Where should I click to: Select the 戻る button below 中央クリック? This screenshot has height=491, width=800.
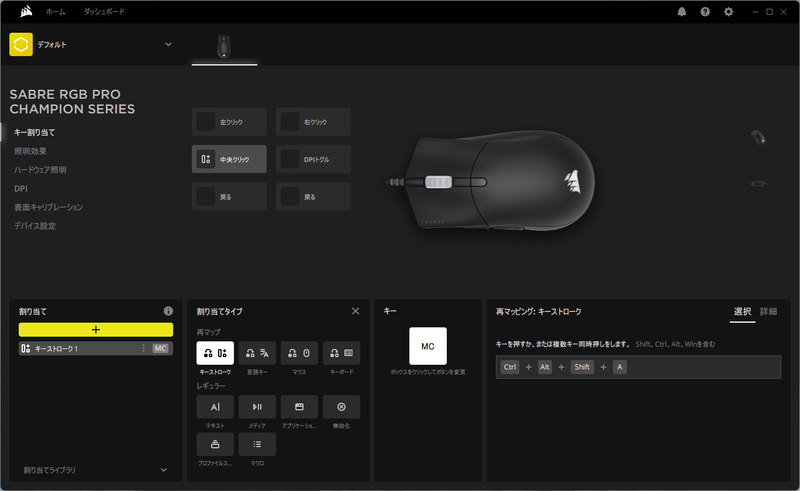(x=229, y=197)
